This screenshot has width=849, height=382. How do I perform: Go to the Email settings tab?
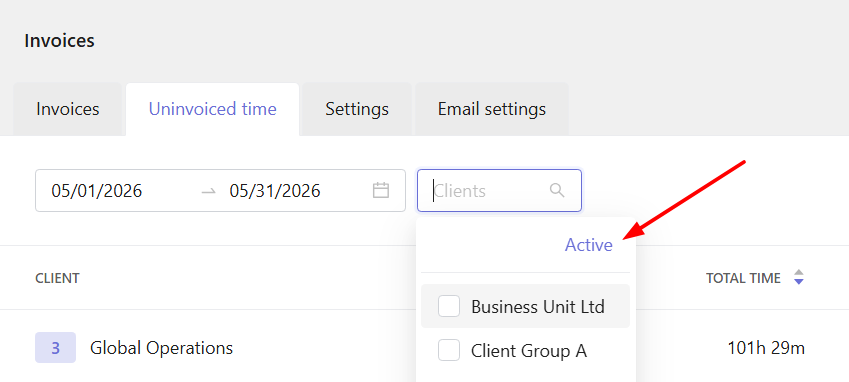click(492, 109)
